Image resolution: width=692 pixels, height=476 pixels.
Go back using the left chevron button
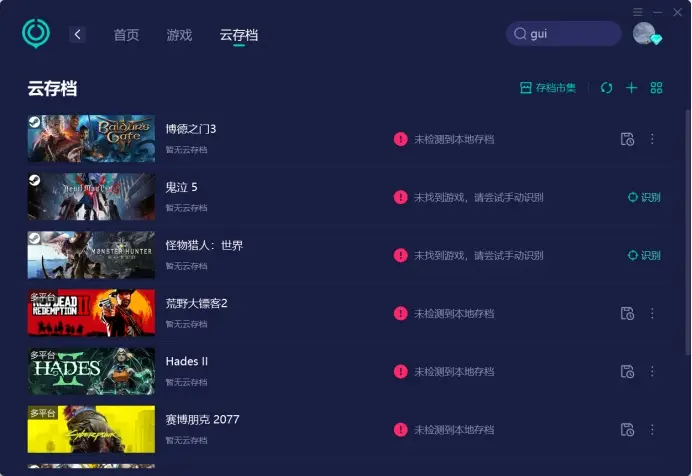[x=78, y=35]
